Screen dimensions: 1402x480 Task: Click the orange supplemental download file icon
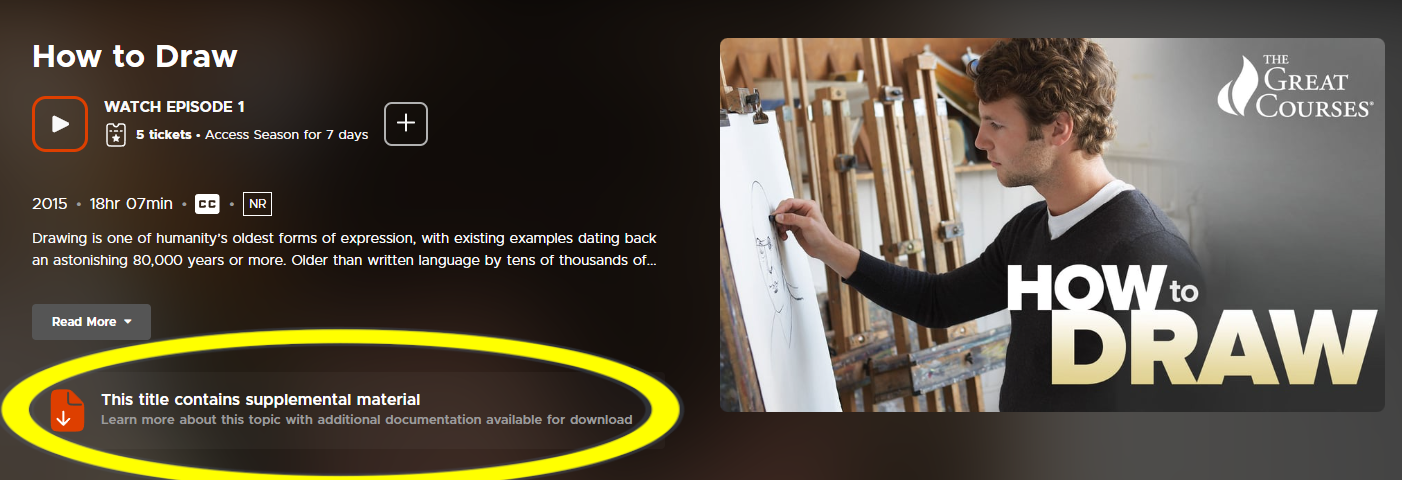[67, 410]
